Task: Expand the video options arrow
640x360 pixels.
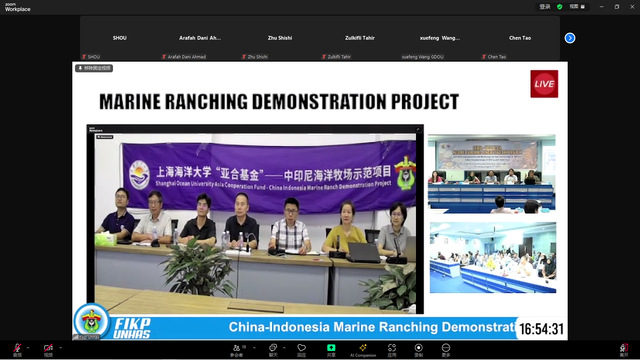Action: 60,348
